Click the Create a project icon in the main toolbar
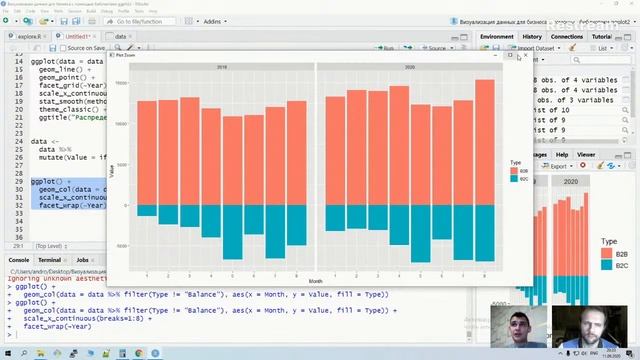640x360 pixels. [x=28, y=21]
